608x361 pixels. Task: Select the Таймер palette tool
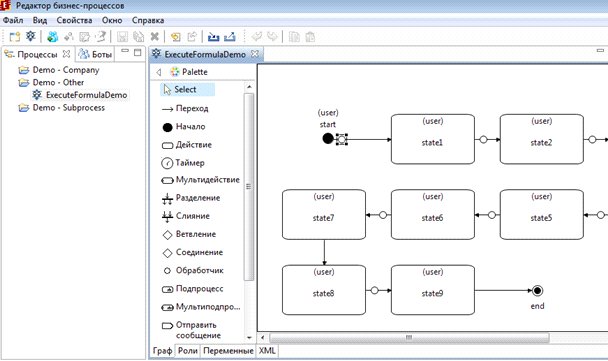183,163
